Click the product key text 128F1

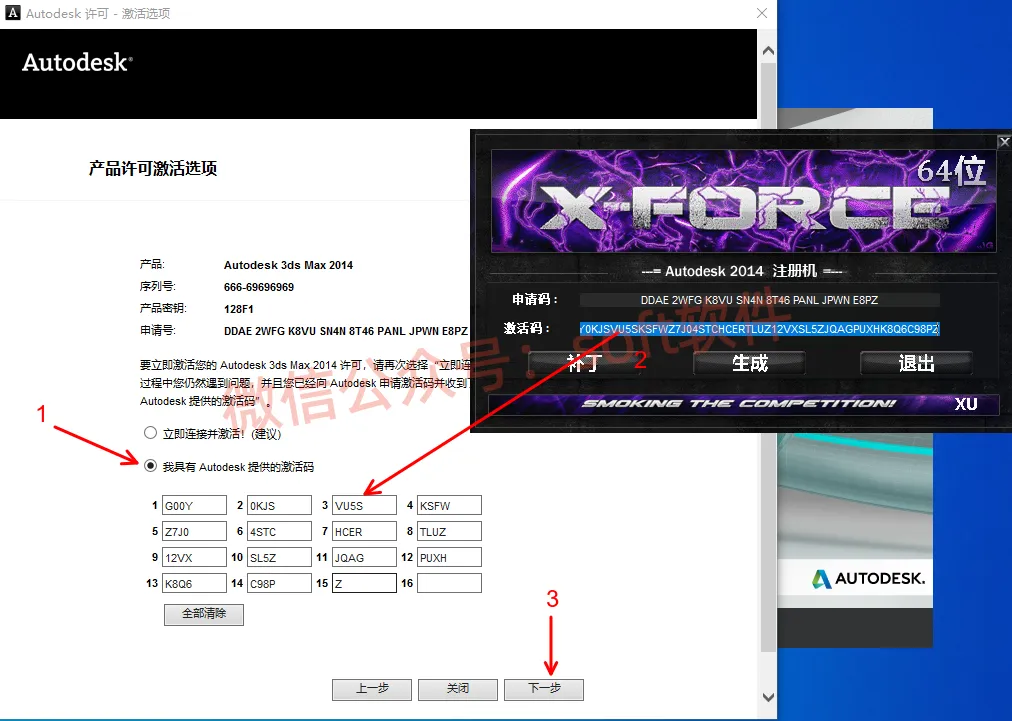[x=239, y=309]
